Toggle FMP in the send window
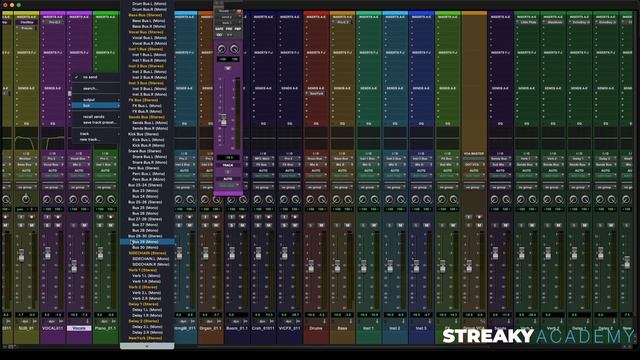 (x=238, y=29)
